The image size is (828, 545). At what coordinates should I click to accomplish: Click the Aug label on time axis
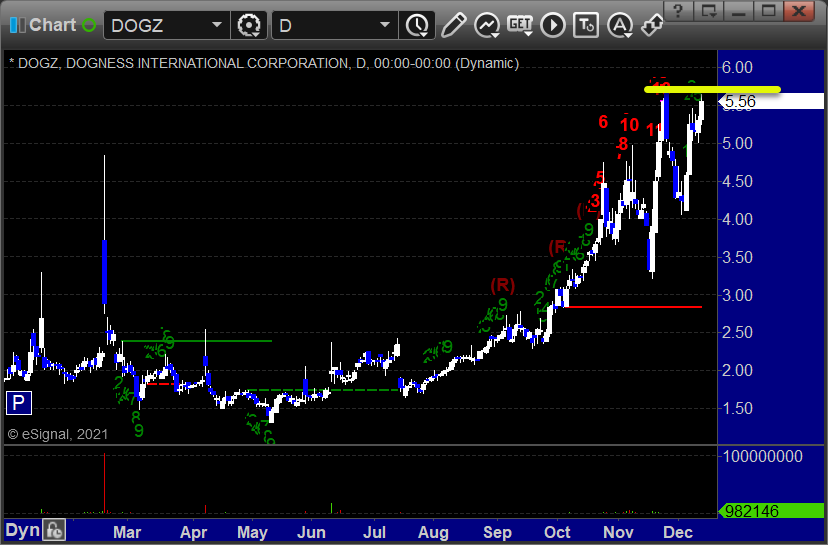point(433,532)
